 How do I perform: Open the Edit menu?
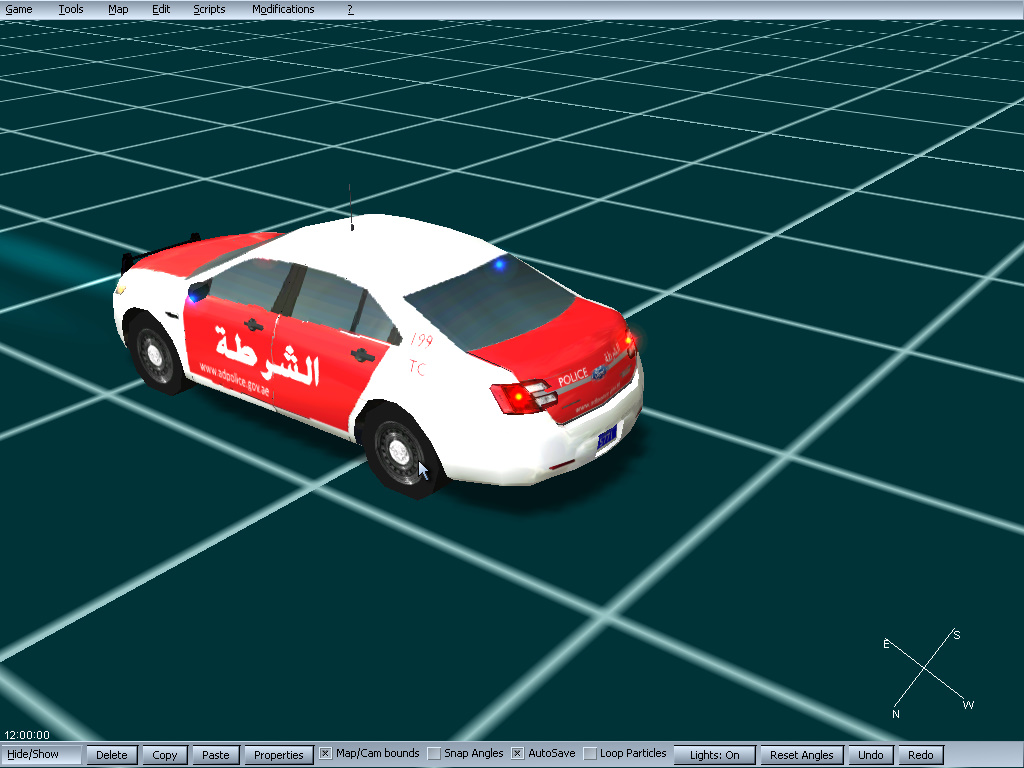click(x=161, y=9)
